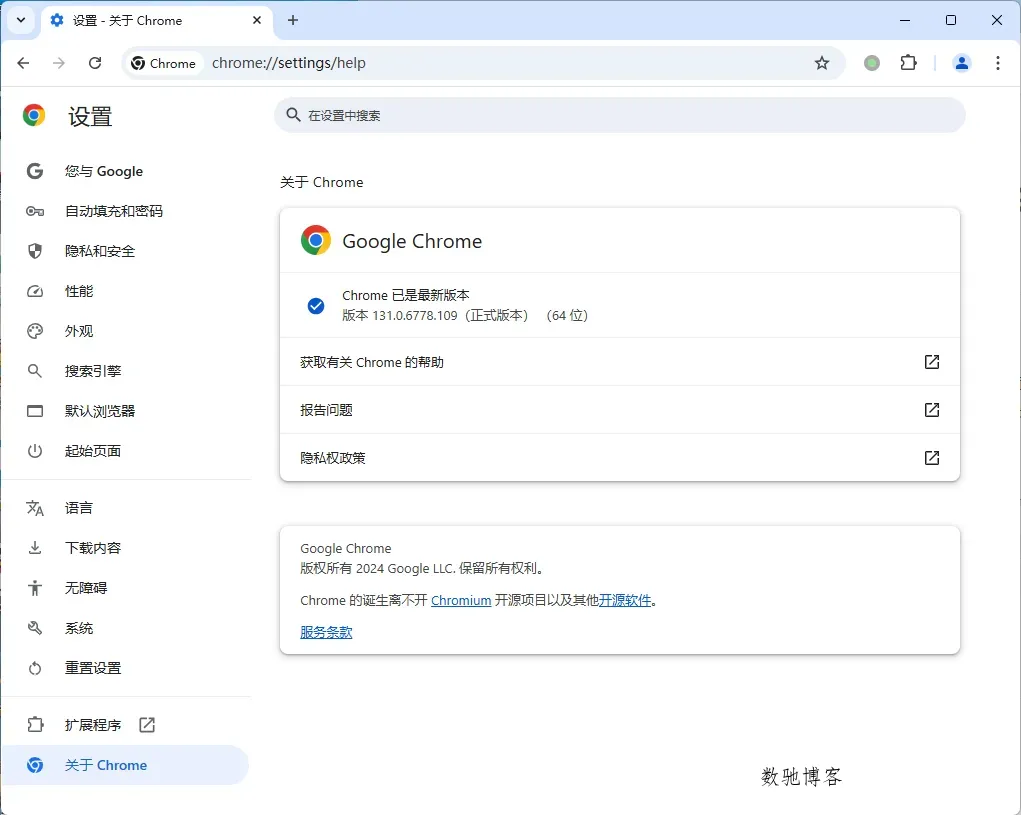The width and height of the screenshot is (1021, 815).
Task: Open the tab search dropdown arrow
Action: pos(21,20)
